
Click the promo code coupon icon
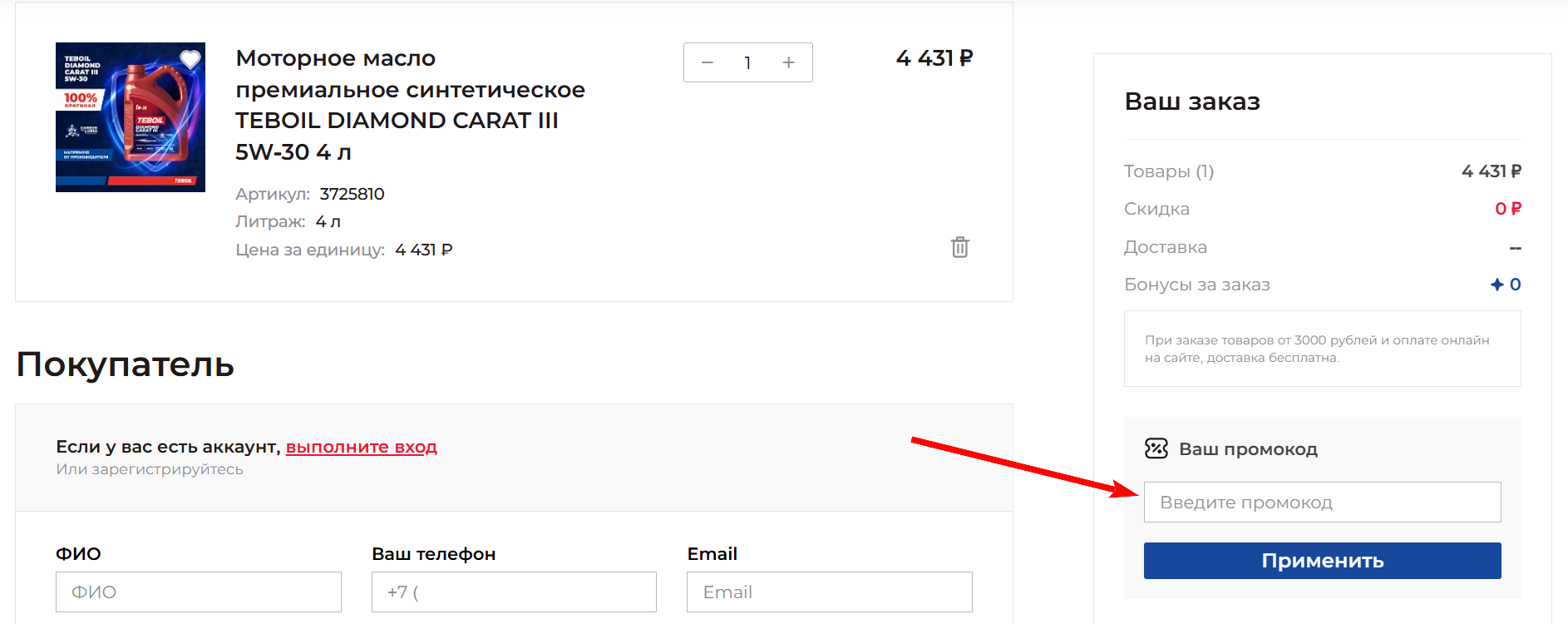(1156, 448)
